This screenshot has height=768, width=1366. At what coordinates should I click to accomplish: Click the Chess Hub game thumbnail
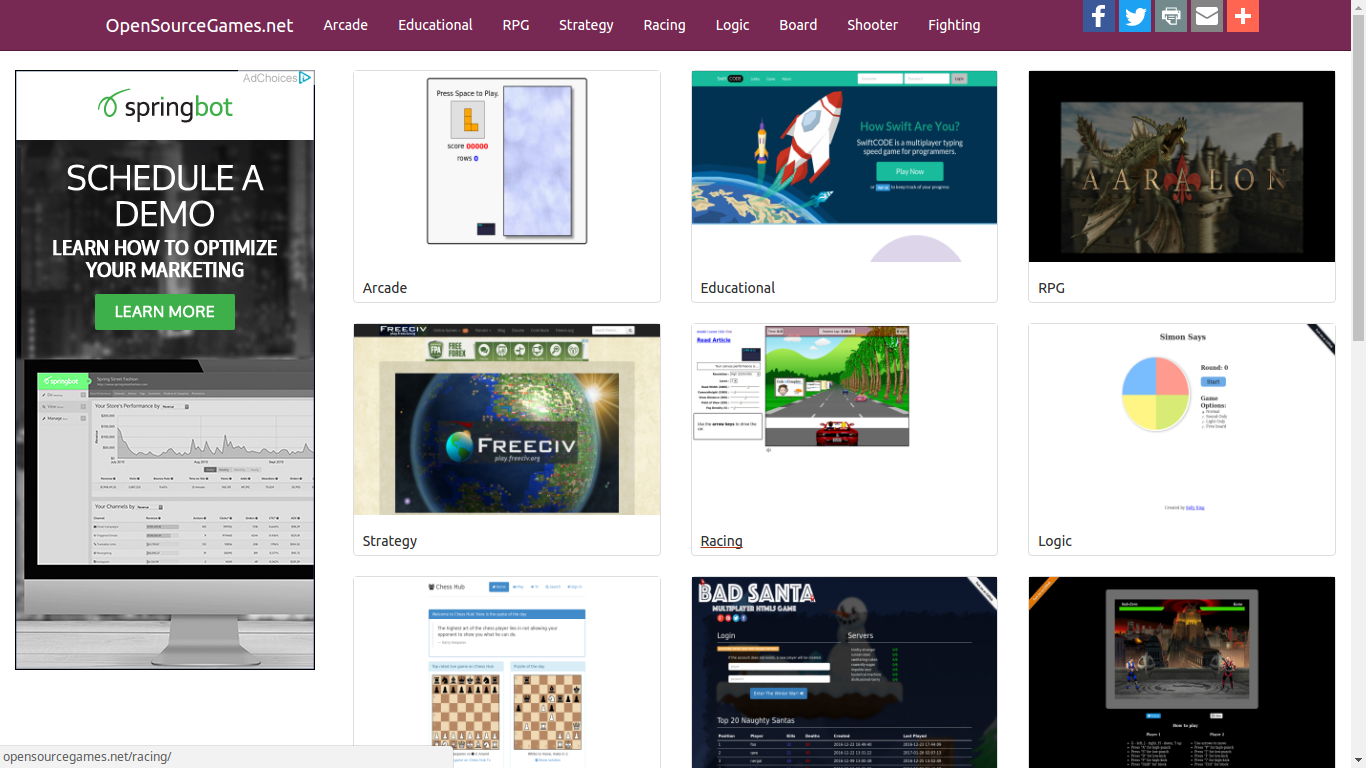(x=507, y=672)
